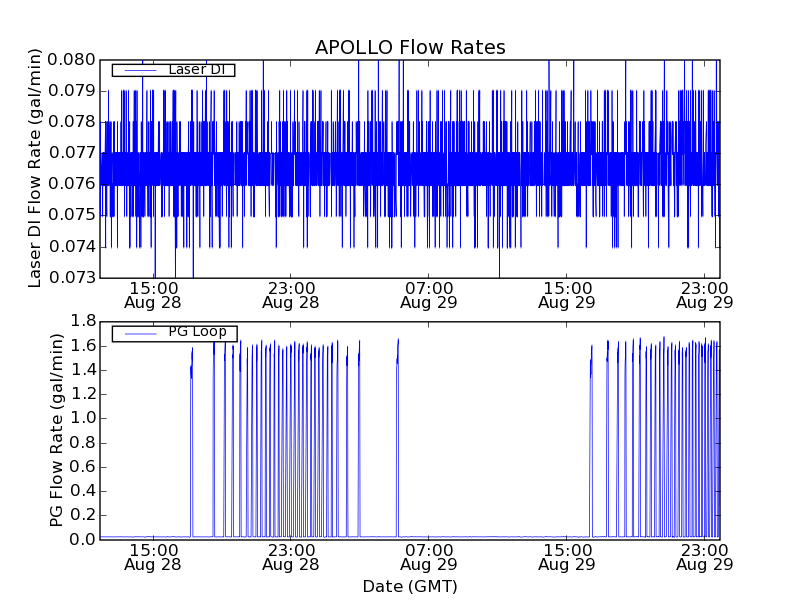Image resolution: width=800 pixels, height=600 pixels.
Task: Click the 0.079 y-axis tick label
Action: (x=71, y=91)
